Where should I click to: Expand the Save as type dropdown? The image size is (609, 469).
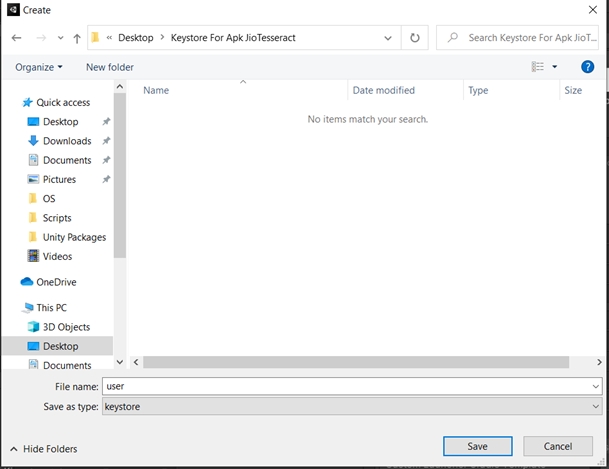point(596,407)
